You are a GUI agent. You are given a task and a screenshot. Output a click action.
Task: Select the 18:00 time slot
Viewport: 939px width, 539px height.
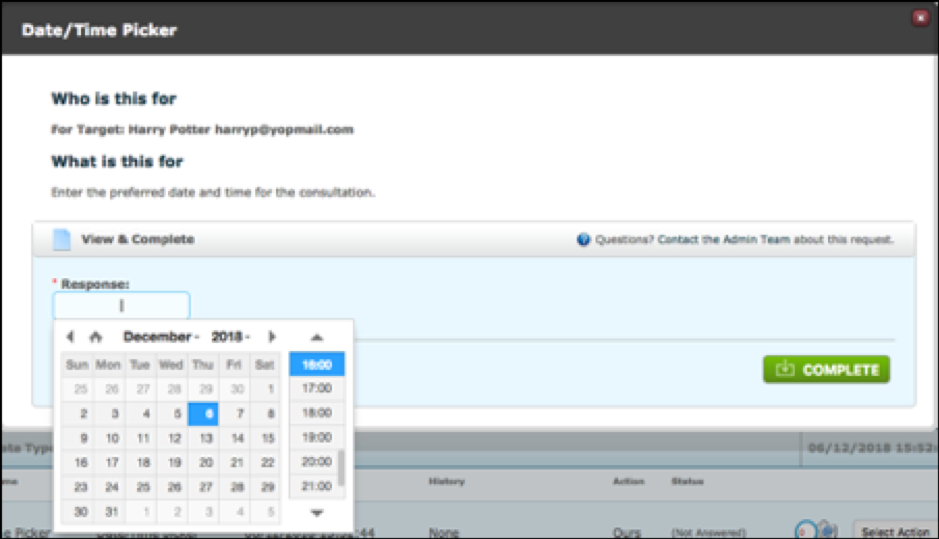click(317, 413)
